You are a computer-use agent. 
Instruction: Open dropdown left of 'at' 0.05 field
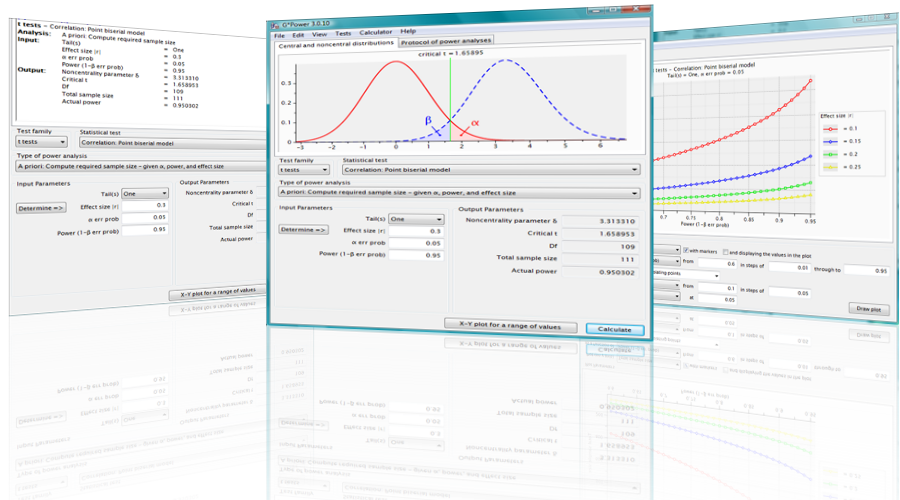click(x=667, y=296)
